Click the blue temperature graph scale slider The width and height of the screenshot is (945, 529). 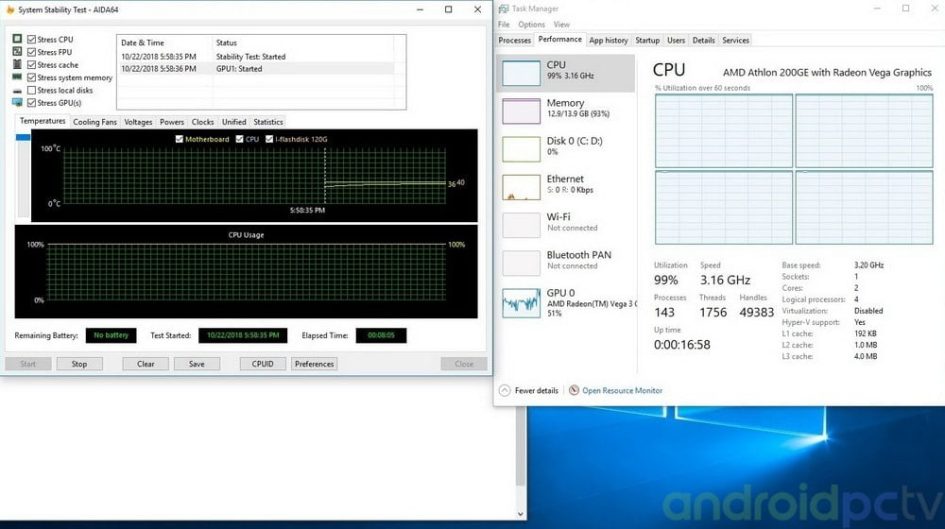24,139
